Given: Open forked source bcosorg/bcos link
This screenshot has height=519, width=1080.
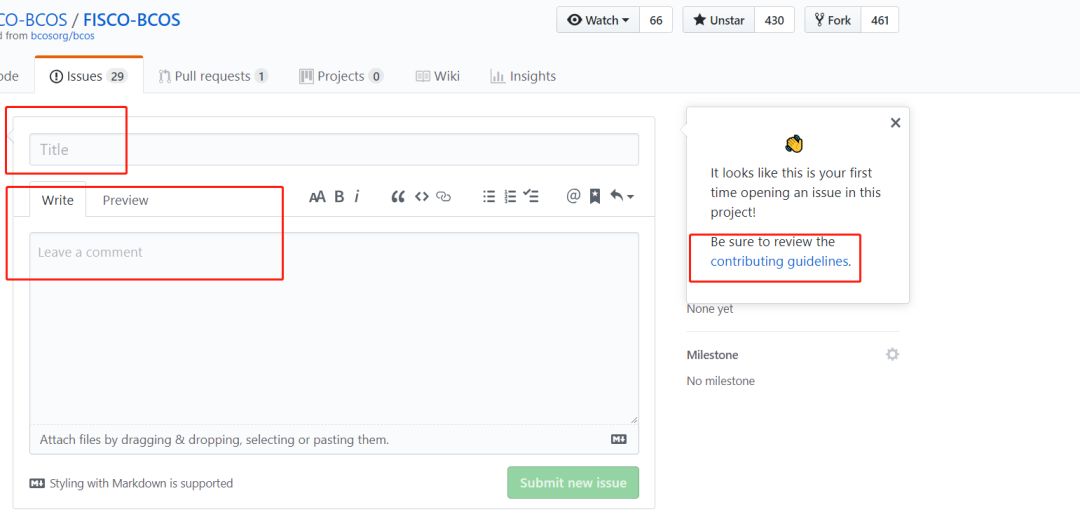Looking at the screenshot, I should [63, 36].
